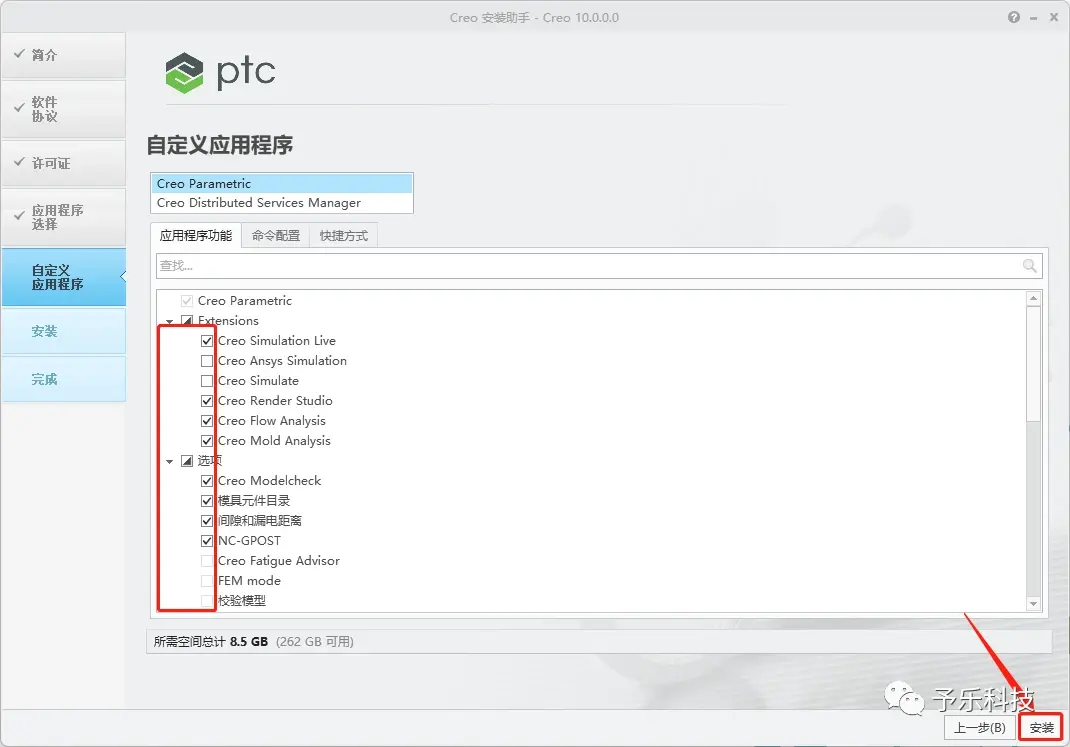Click the 安装 install button
The image size is (1070, 747).
1041,728
